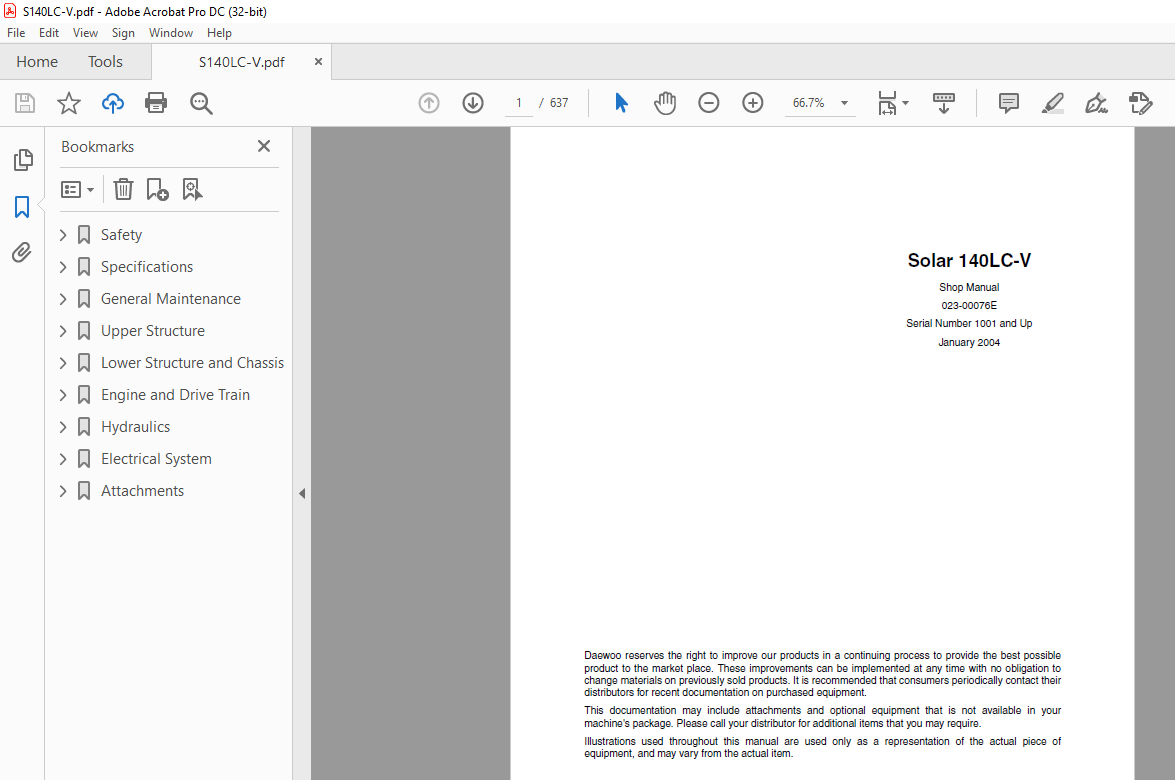
Task: Expand the Upper Structure bookmark
Action: (63, 330)
